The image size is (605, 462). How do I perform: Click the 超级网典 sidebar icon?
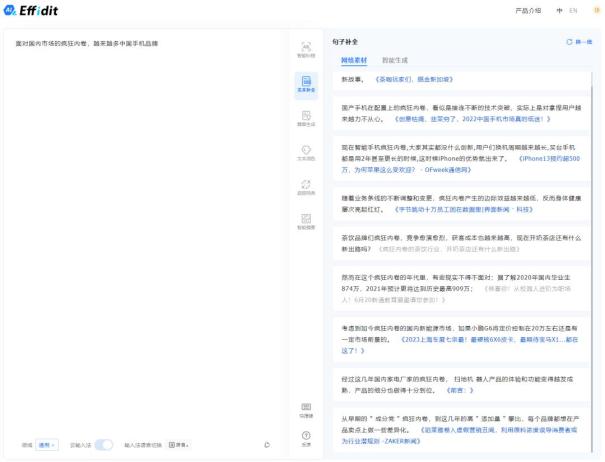coord(305,187)
